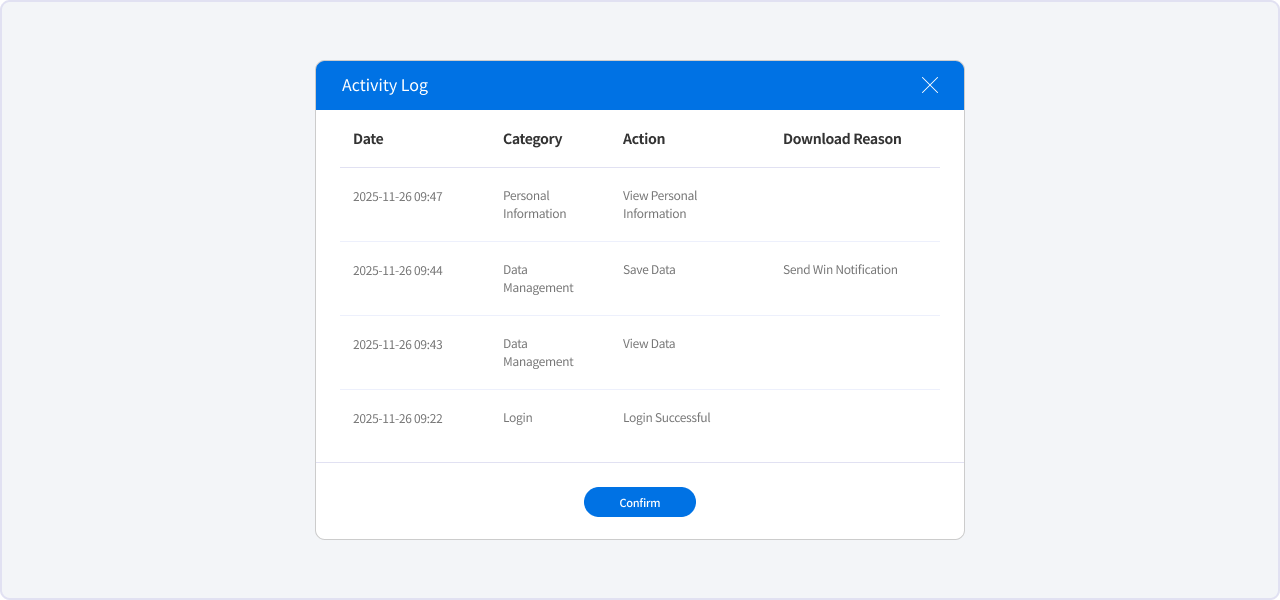Screen dimensions: 1280x600
Task: Click the Personal Information category cell
Action: [x=534, y=205]
